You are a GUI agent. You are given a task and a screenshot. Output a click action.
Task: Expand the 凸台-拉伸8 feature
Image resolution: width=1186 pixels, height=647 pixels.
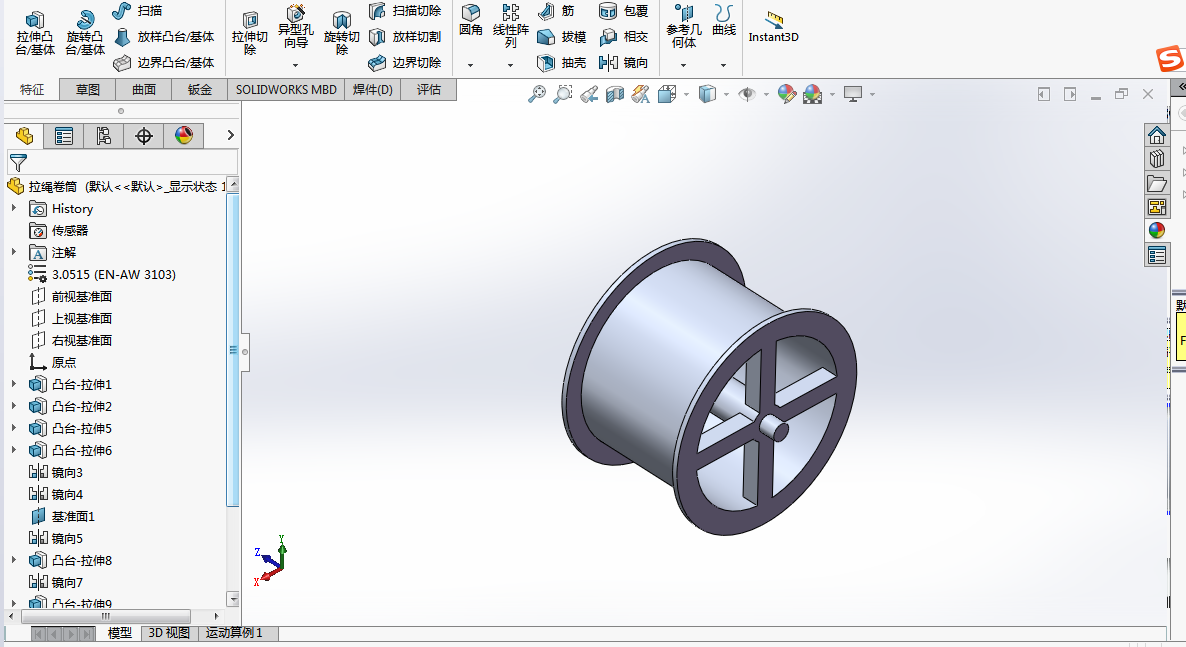tap(14, 560)
